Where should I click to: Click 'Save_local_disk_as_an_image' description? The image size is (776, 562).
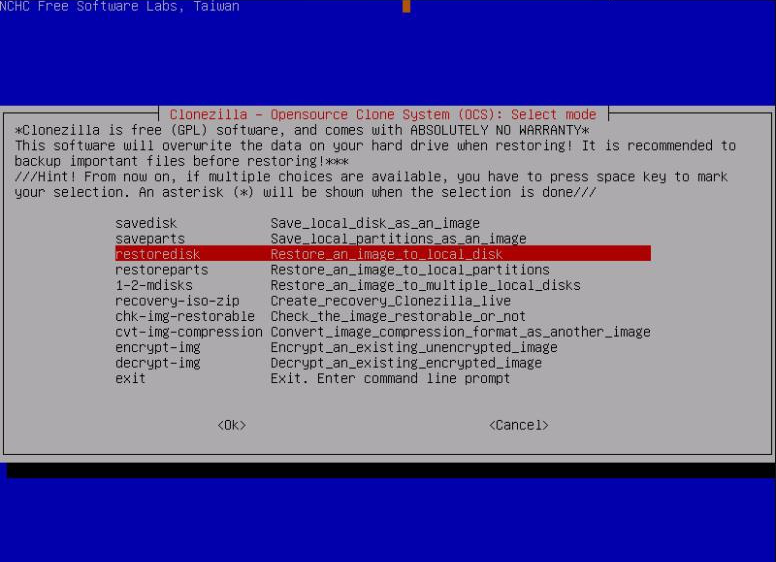click(375, 223)
